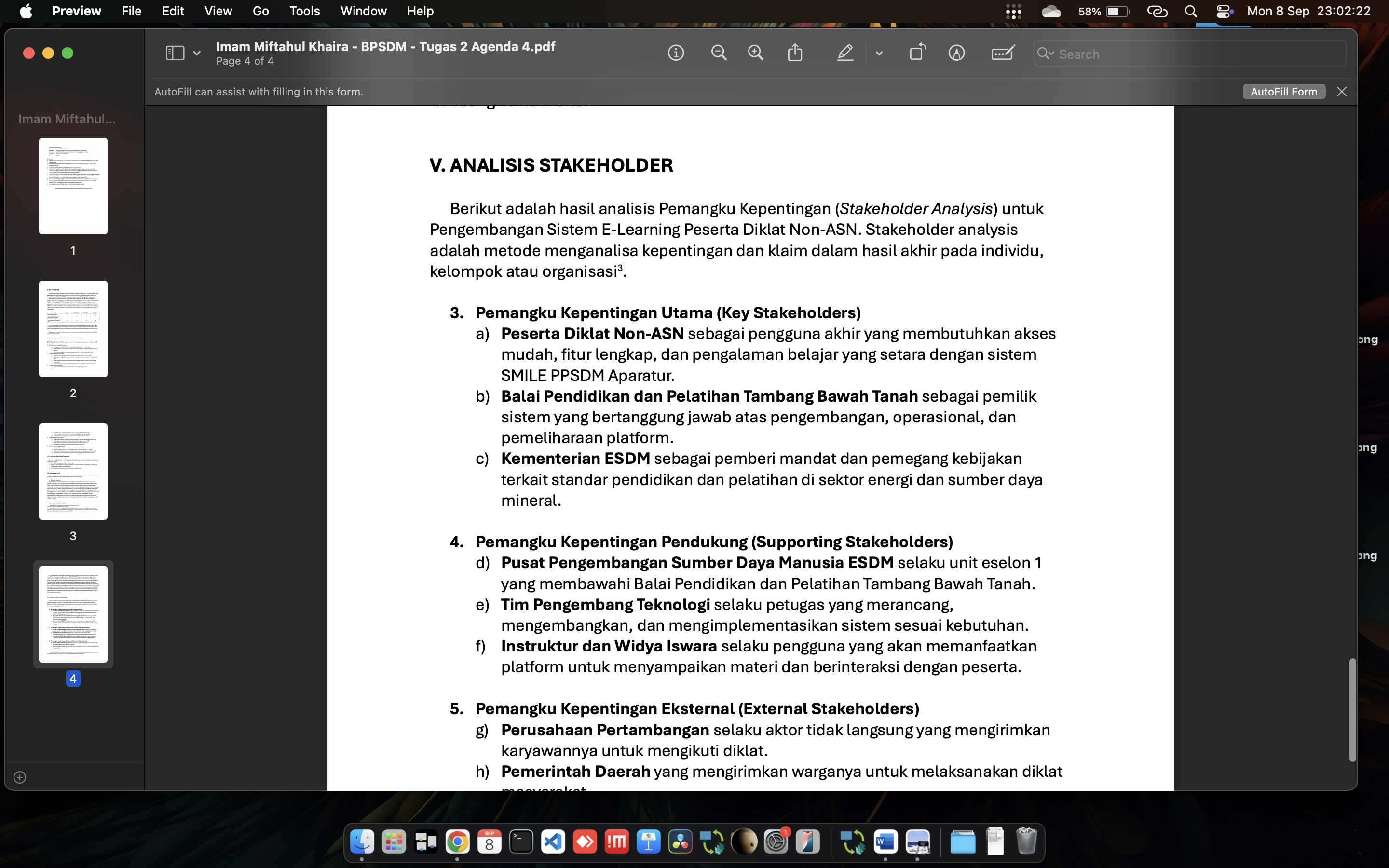Open highlight color dropdown arrow
The width and height of the screenshot is (1389, 868).
(x=879, y=54)
